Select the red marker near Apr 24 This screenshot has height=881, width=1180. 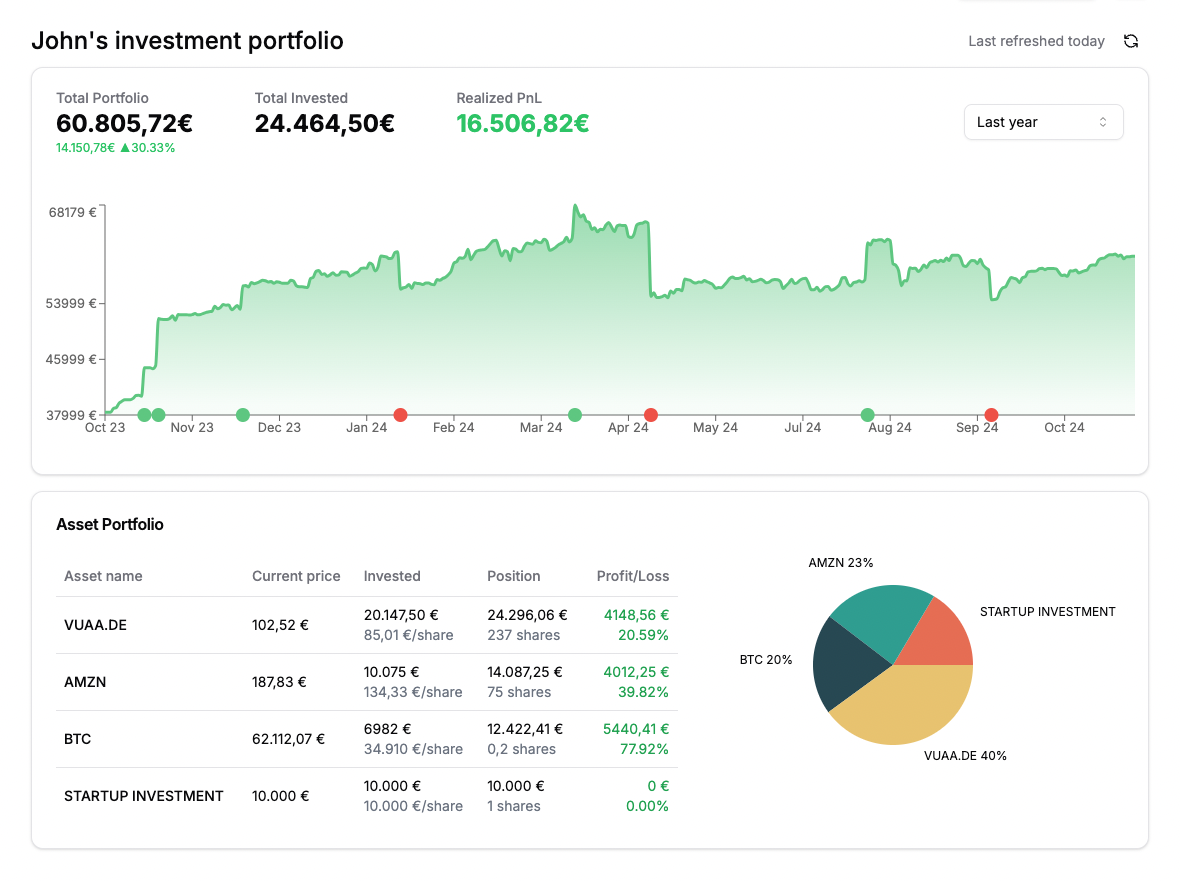coord(650,415)
